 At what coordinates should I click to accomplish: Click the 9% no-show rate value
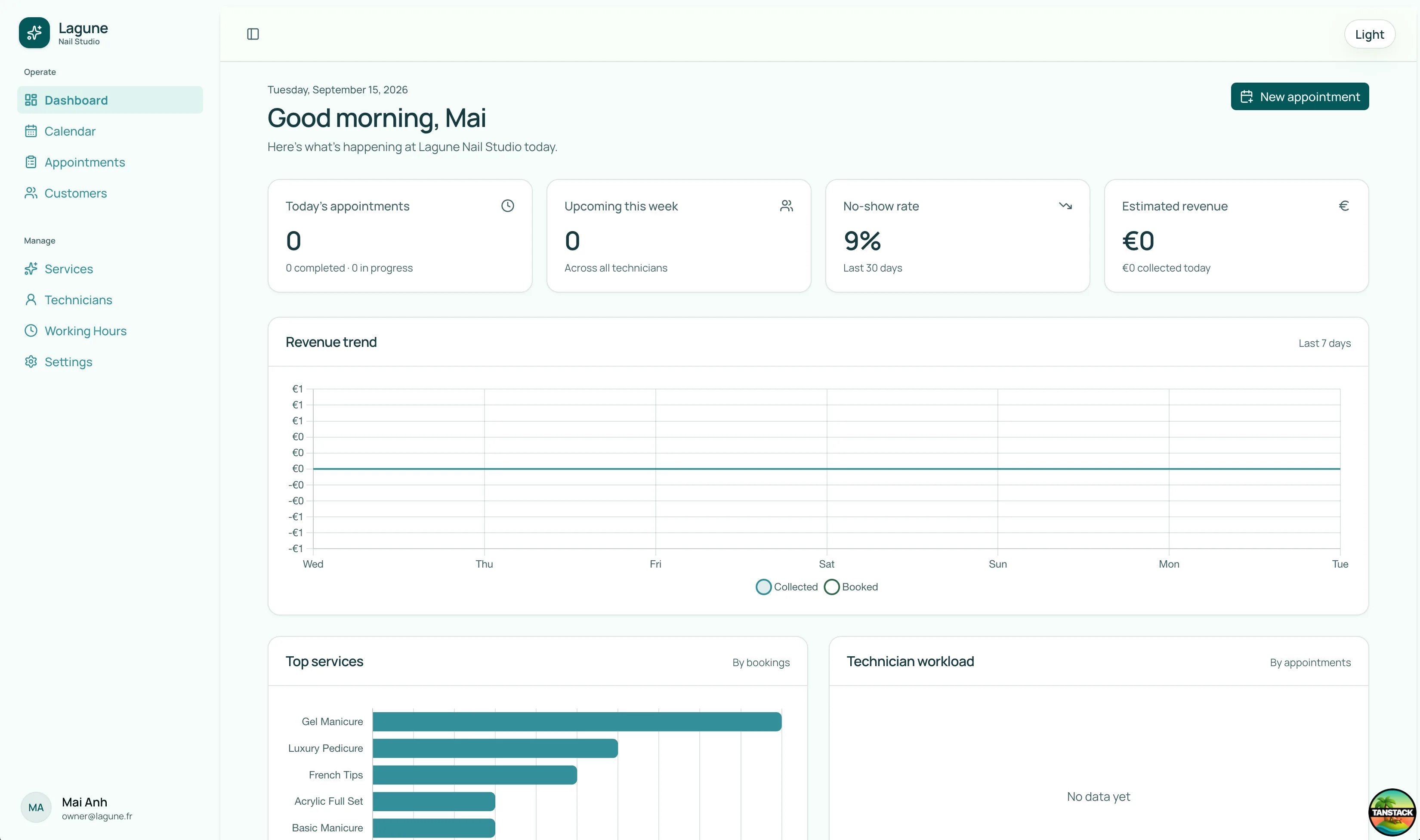point(862,241)
